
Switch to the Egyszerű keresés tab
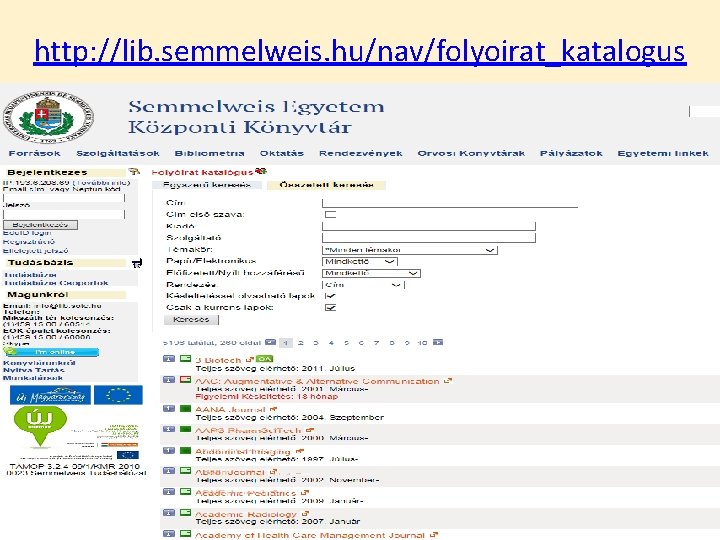point(207,185)
